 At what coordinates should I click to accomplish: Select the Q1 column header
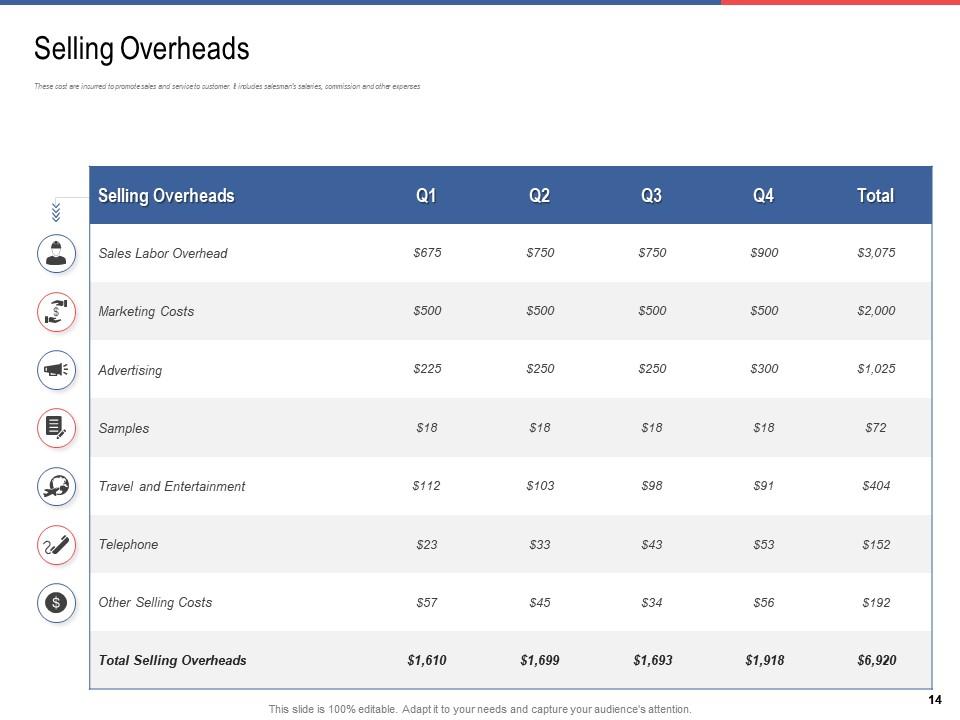click(x=426, y=196)
